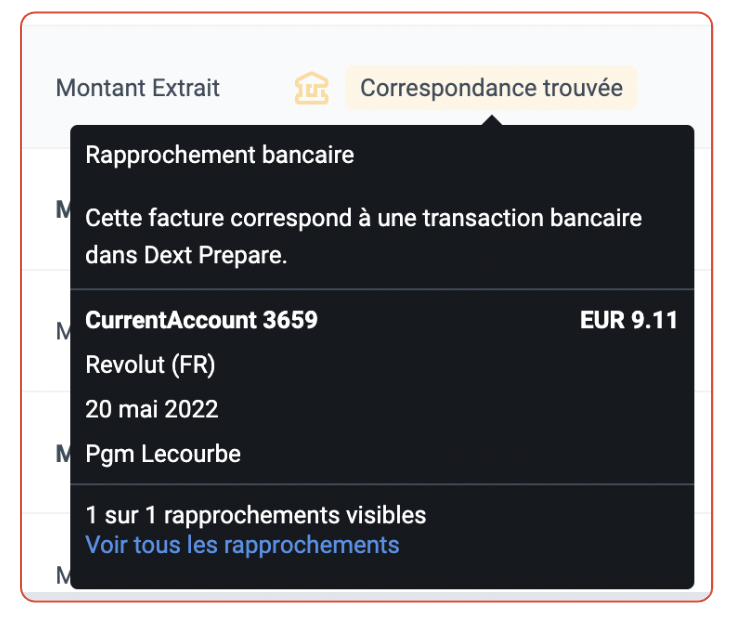Click the Pgm Lecourbe payee text
736x626 pixels.
[163, 454]
